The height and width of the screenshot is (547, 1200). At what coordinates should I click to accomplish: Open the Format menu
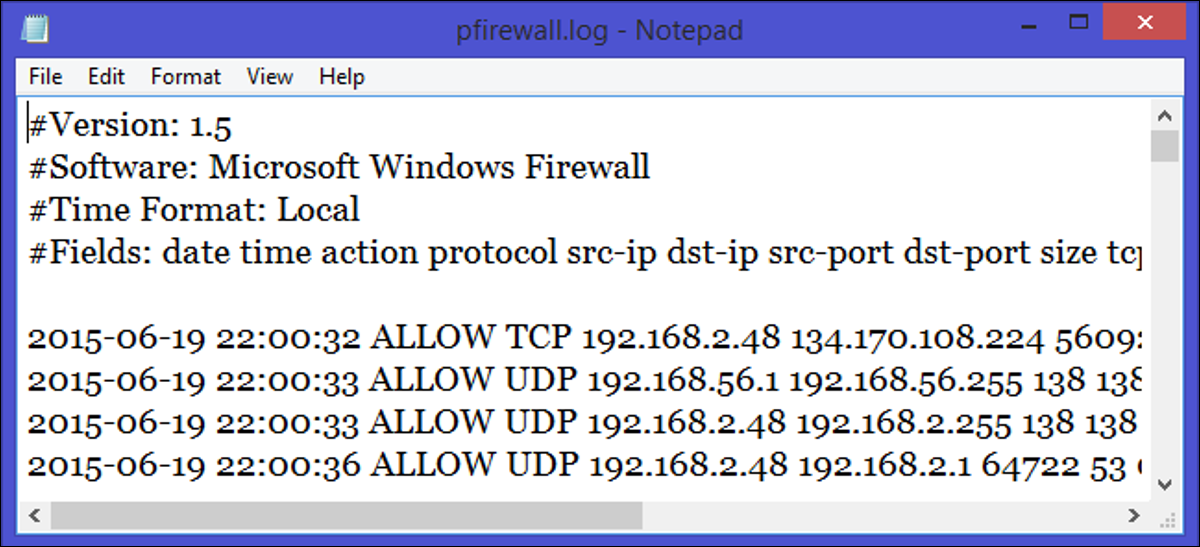185,76
